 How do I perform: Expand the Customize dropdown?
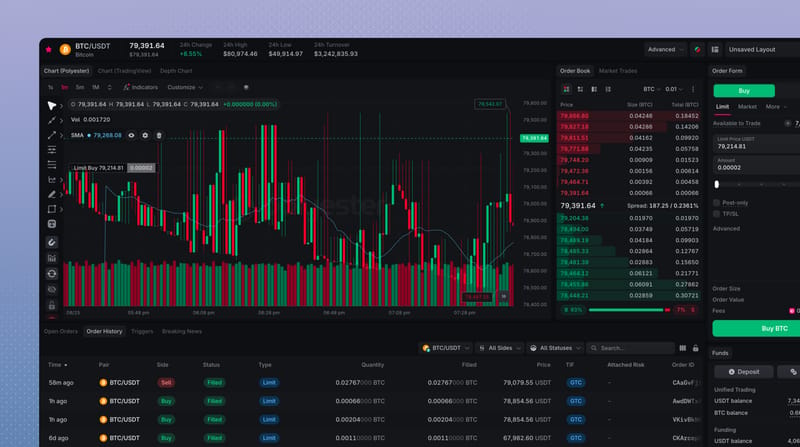pyautogui.click(x=185, y=87)
